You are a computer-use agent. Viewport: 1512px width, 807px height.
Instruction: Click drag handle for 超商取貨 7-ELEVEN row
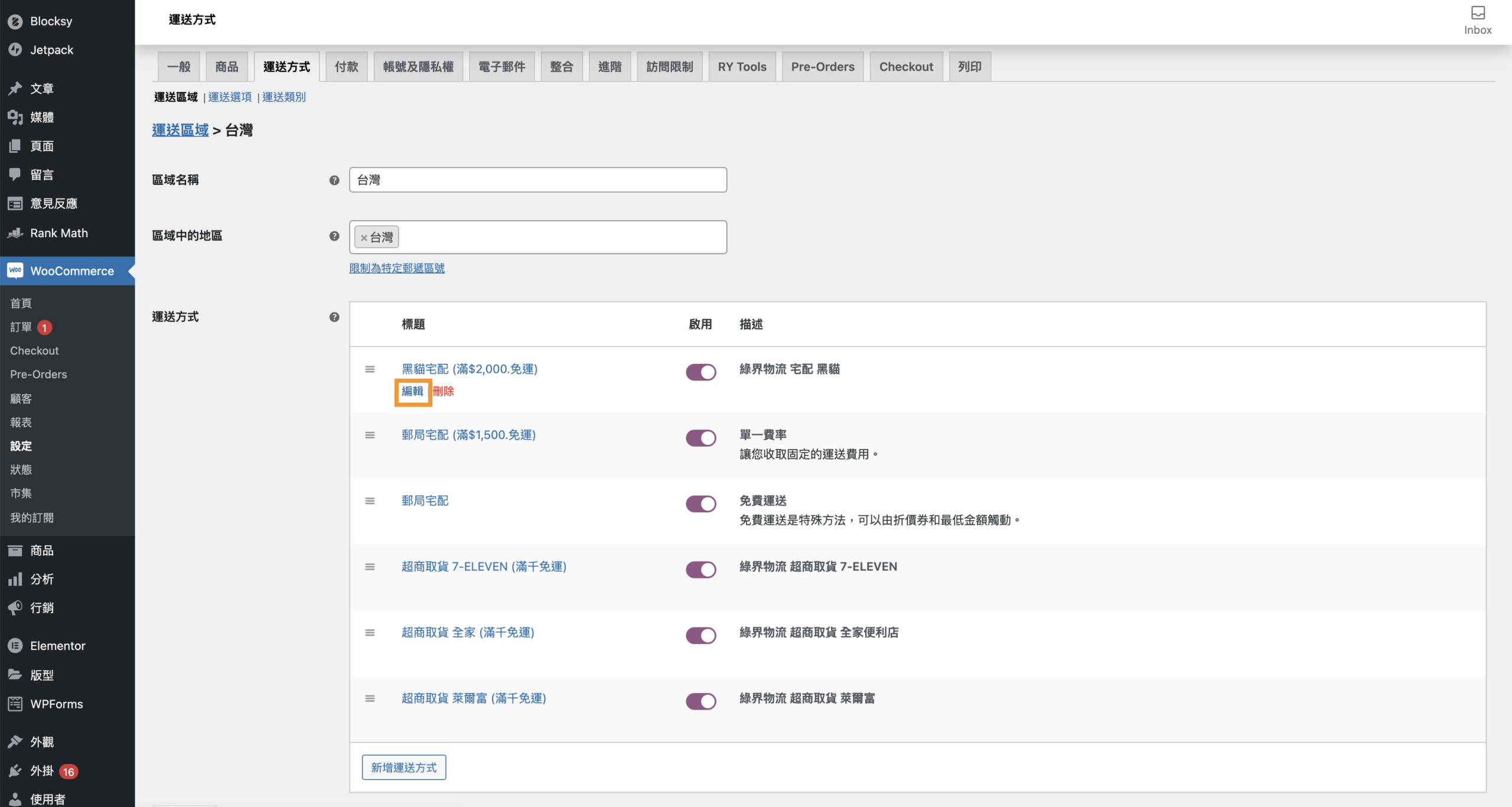370,567
